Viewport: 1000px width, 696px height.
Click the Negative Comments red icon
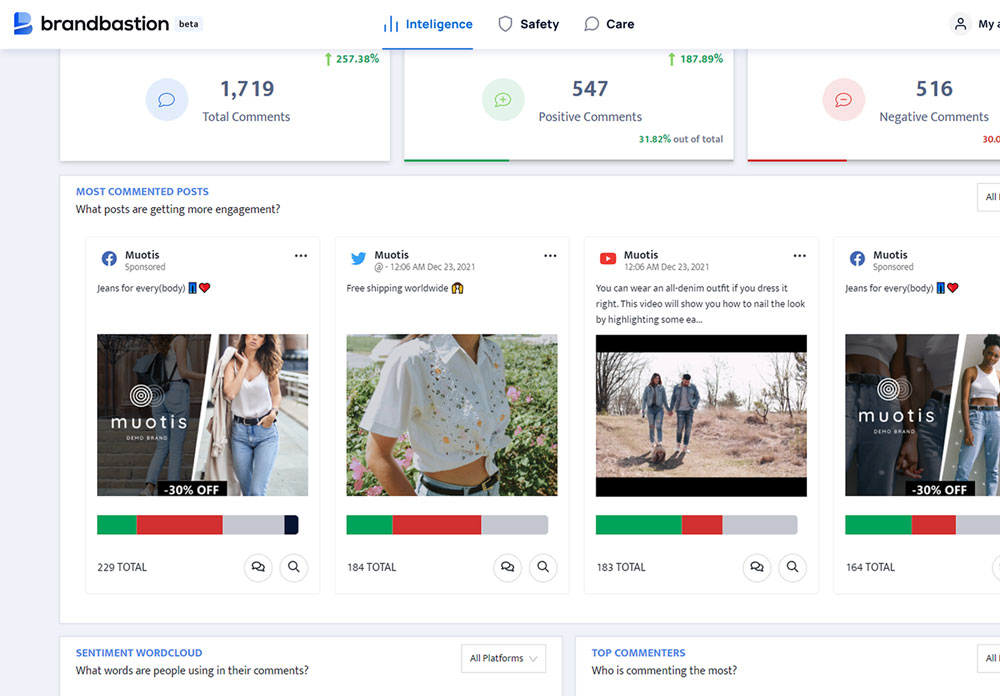tap(843, 100)
